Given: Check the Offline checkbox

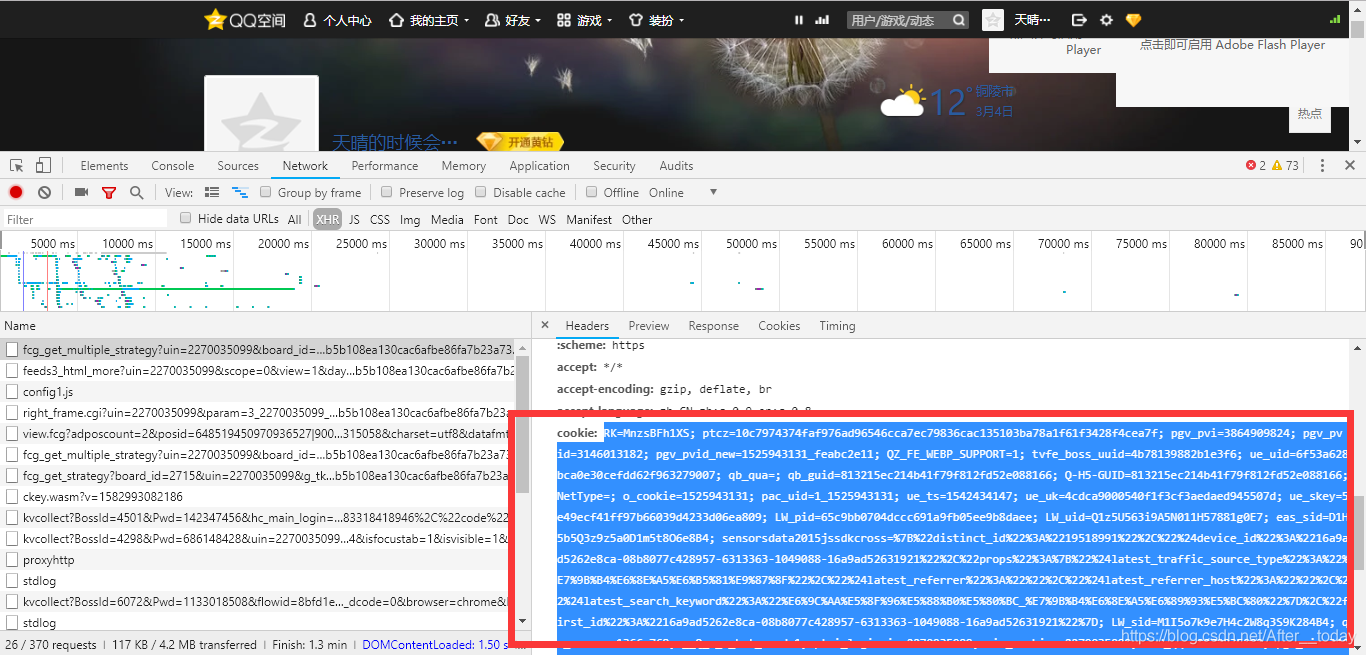Looking at the screenshot, I should click(x=592, y=192).
